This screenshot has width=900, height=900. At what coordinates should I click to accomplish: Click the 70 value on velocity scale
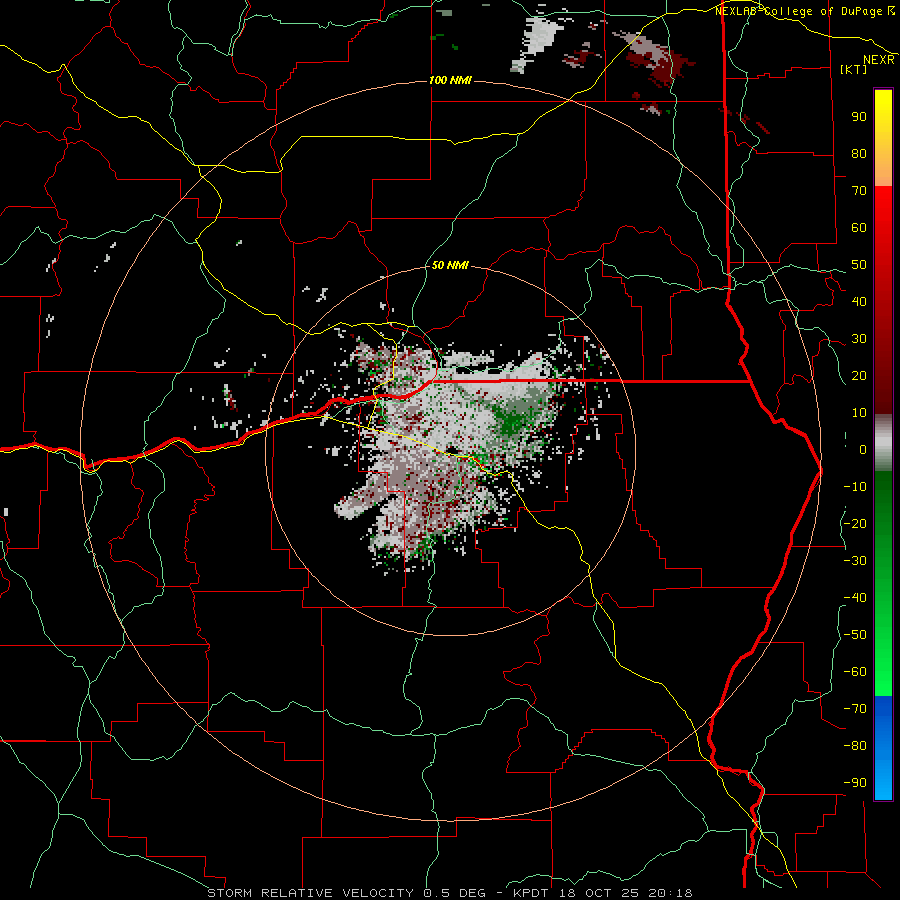click(x=859, y=191)
